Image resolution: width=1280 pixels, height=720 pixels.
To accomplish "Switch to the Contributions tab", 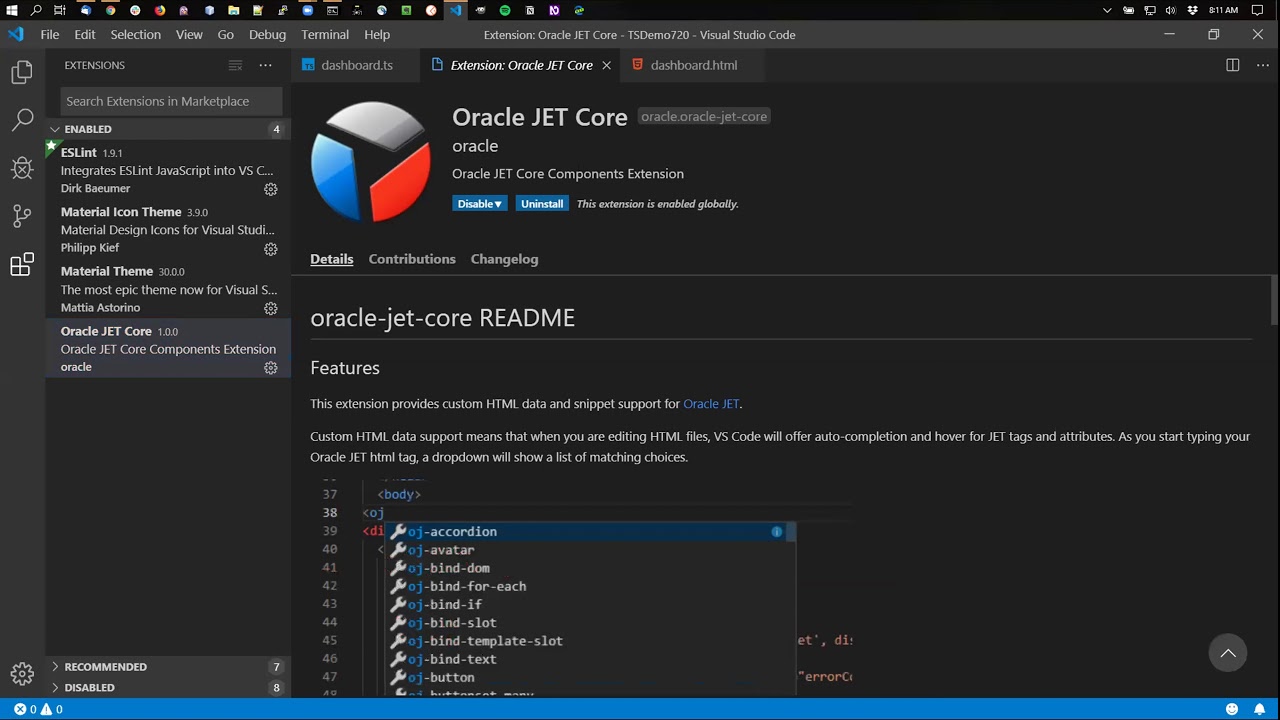I will coord(412,259).
